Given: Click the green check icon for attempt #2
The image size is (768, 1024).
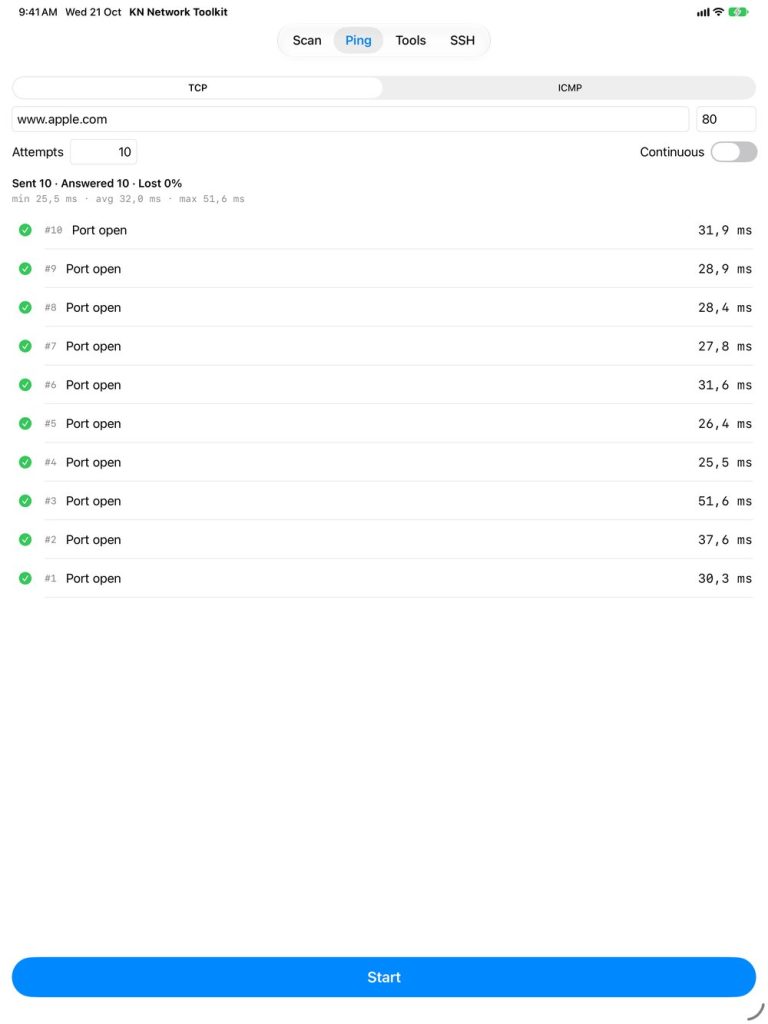Looking at the screenshot, I should click(25, 539).
